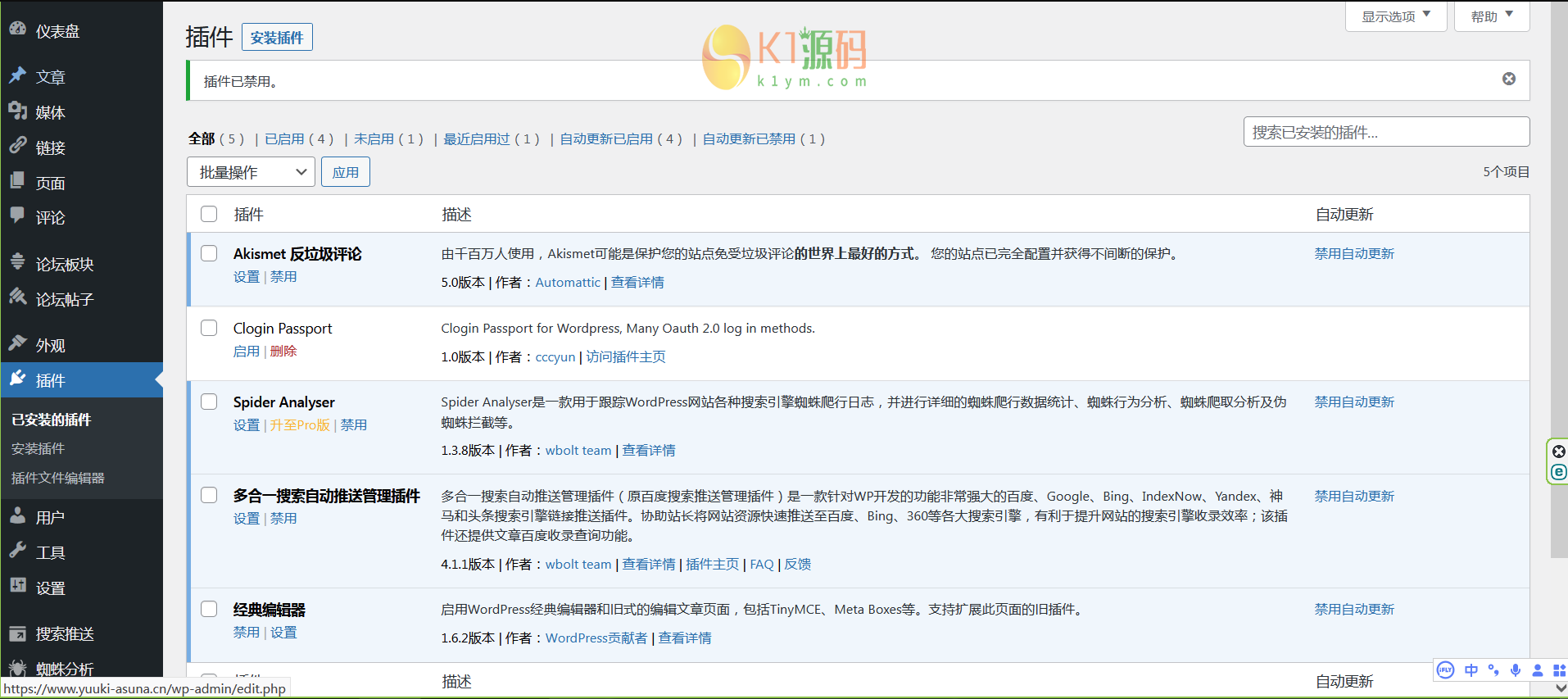1568x699 pixels.
Task: Tick the Akismet plugin checkbox
Action: coord(209,253)
